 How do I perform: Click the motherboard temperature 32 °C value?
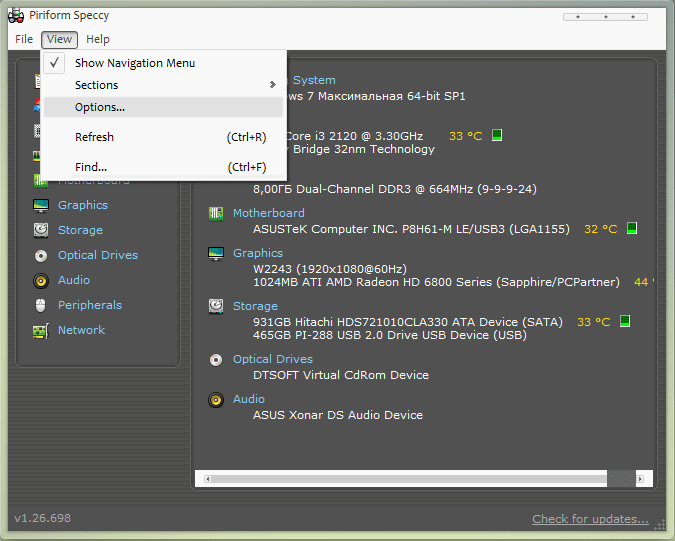(x=601, y=229)
